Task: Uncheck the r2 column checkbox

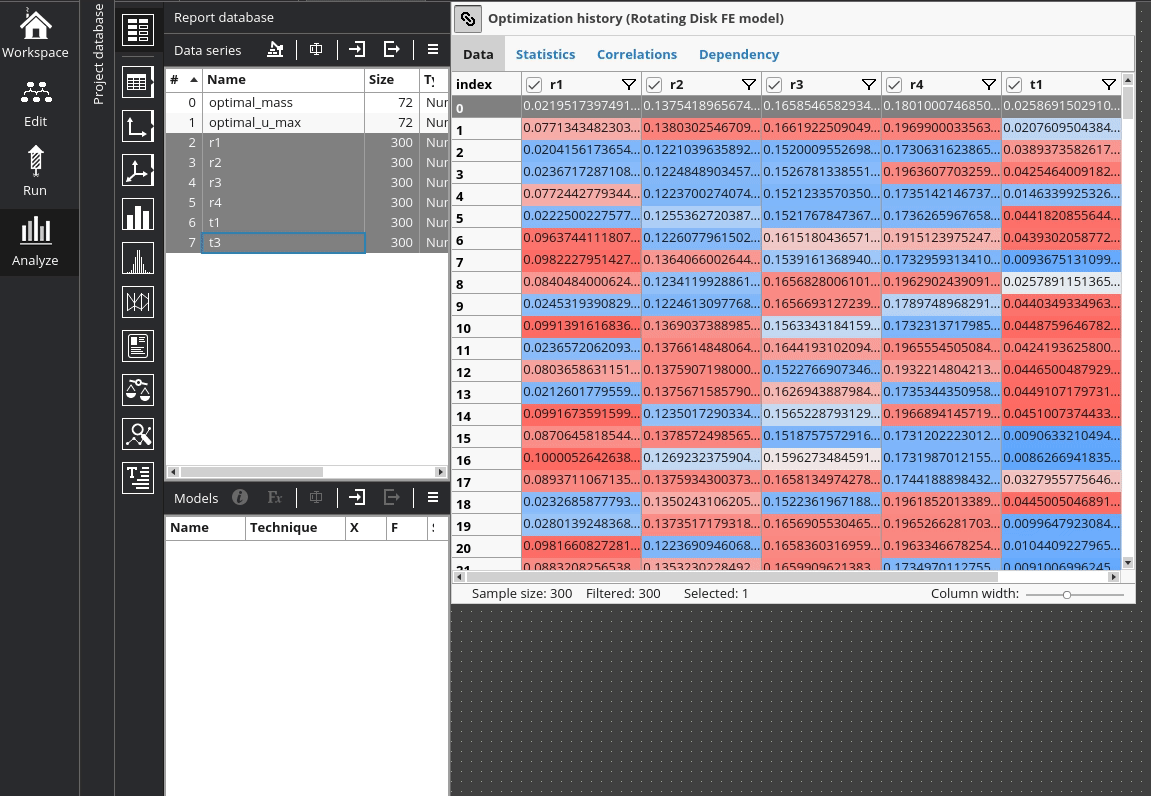Action: [x=654, y=85]
